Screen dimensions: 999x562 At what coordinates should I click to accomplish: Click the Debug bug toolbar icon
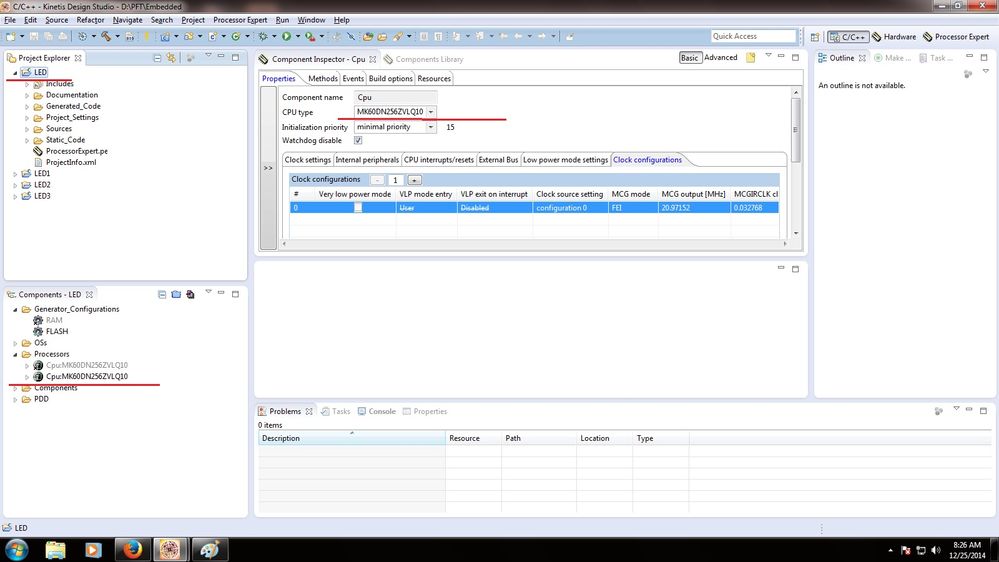point(262,36)
